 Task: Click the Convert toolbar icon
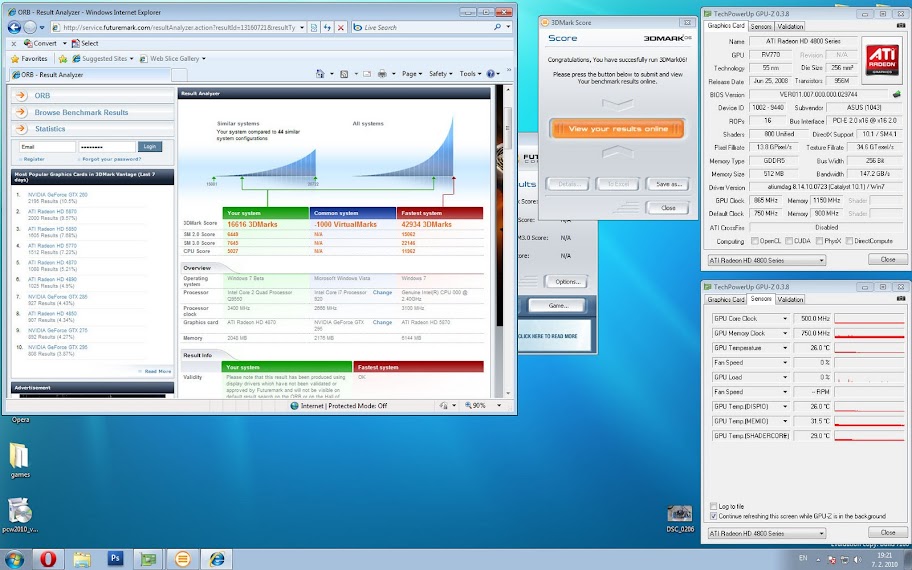pyautogui.click(x=41, y=43)
